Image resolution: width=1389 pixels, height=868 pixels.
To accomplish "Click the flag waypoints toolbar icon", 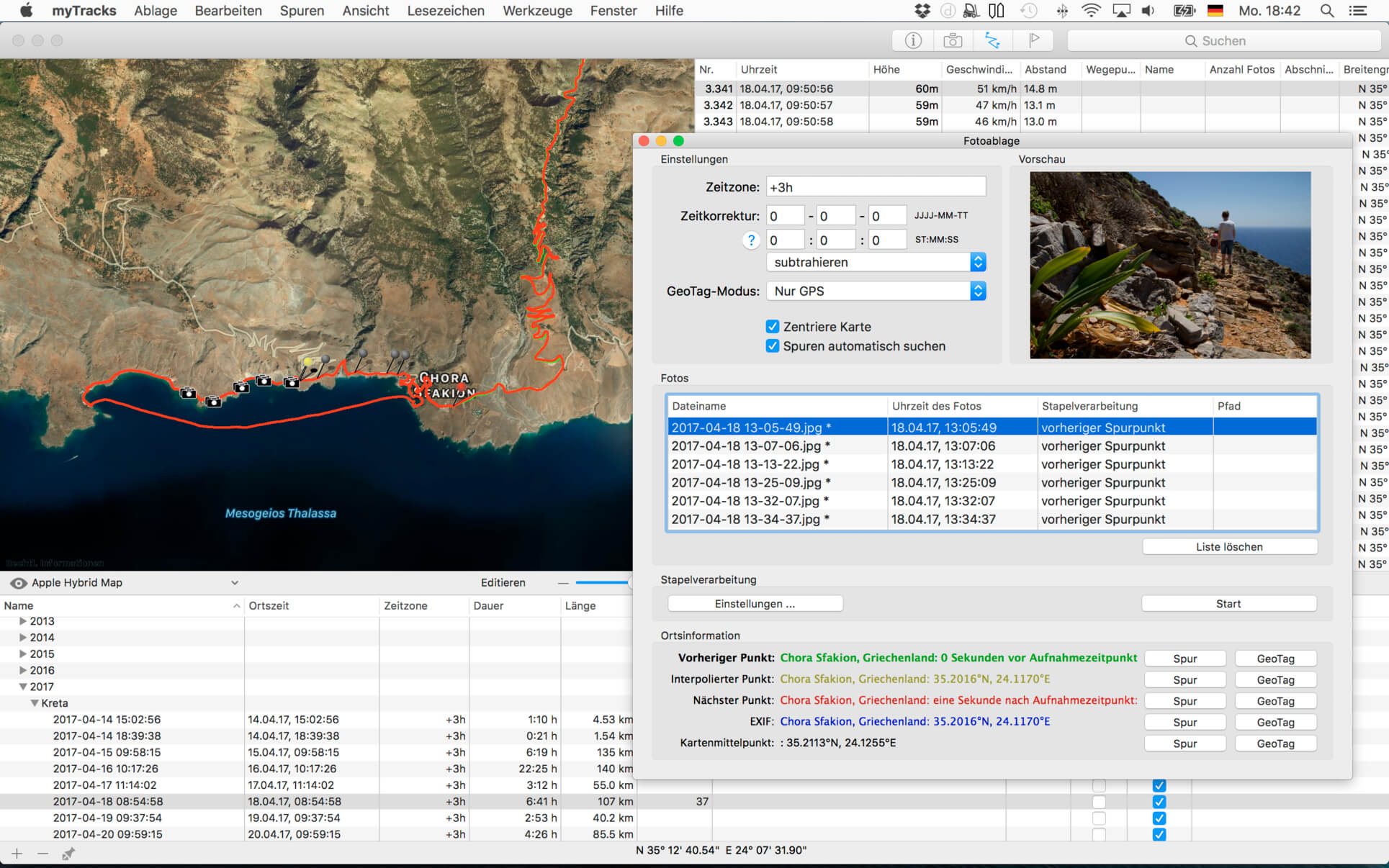I will 1033,41.
